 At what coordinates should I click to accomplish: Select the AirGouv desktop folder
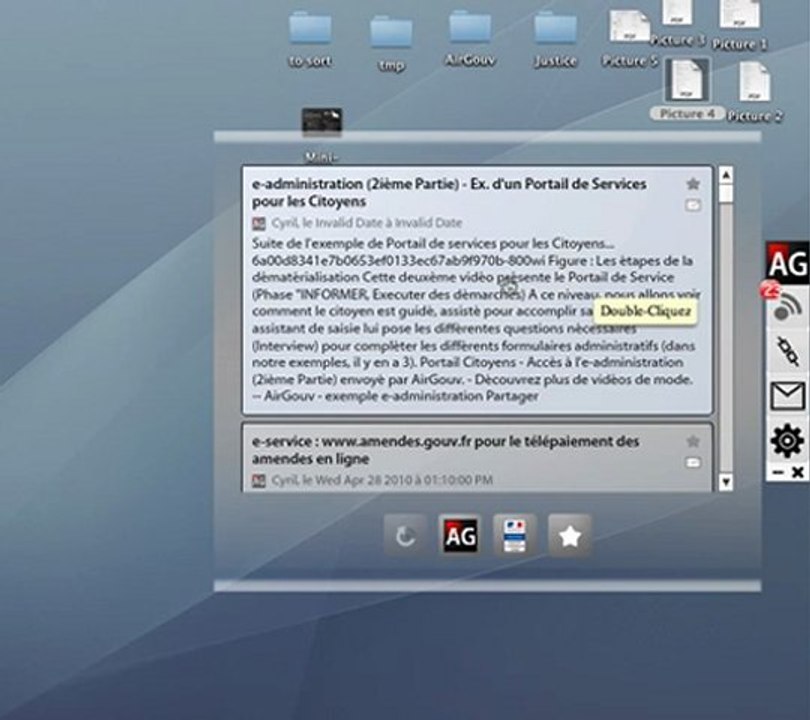coord(470,27)
